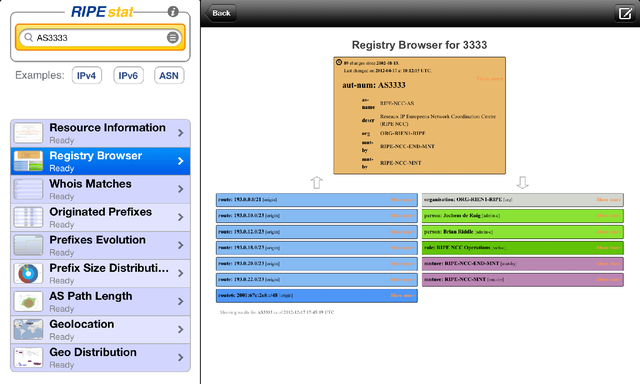
Task: Open the compose/edit icon in top bar
Action: coord(624,13)
